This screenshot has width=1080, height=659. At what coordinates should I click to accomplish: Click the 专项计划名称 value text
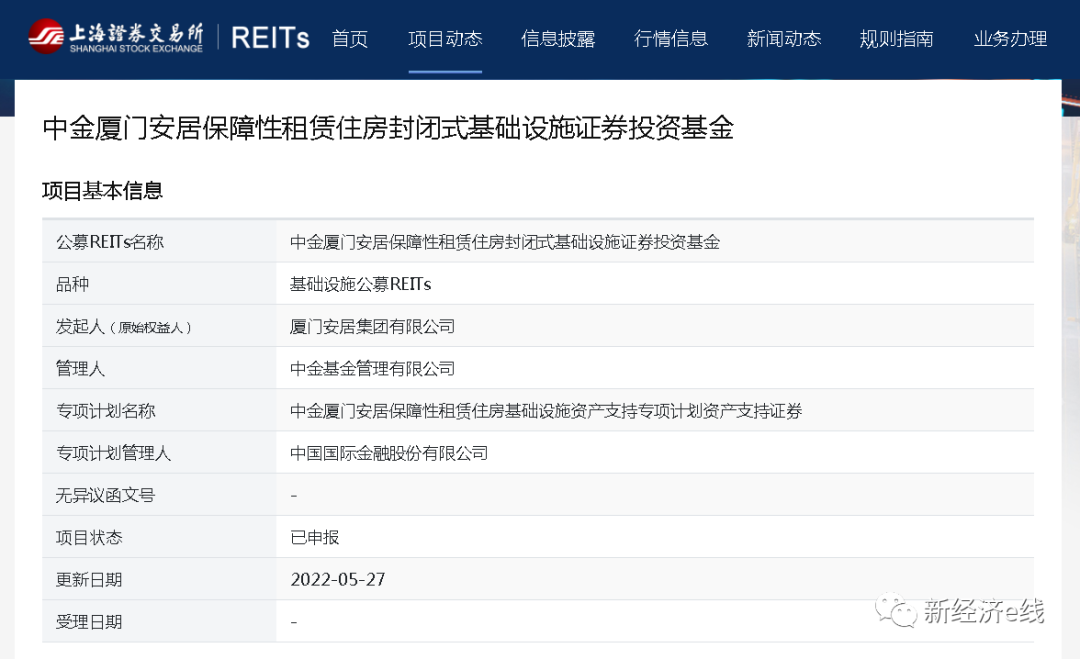[545, 411]
